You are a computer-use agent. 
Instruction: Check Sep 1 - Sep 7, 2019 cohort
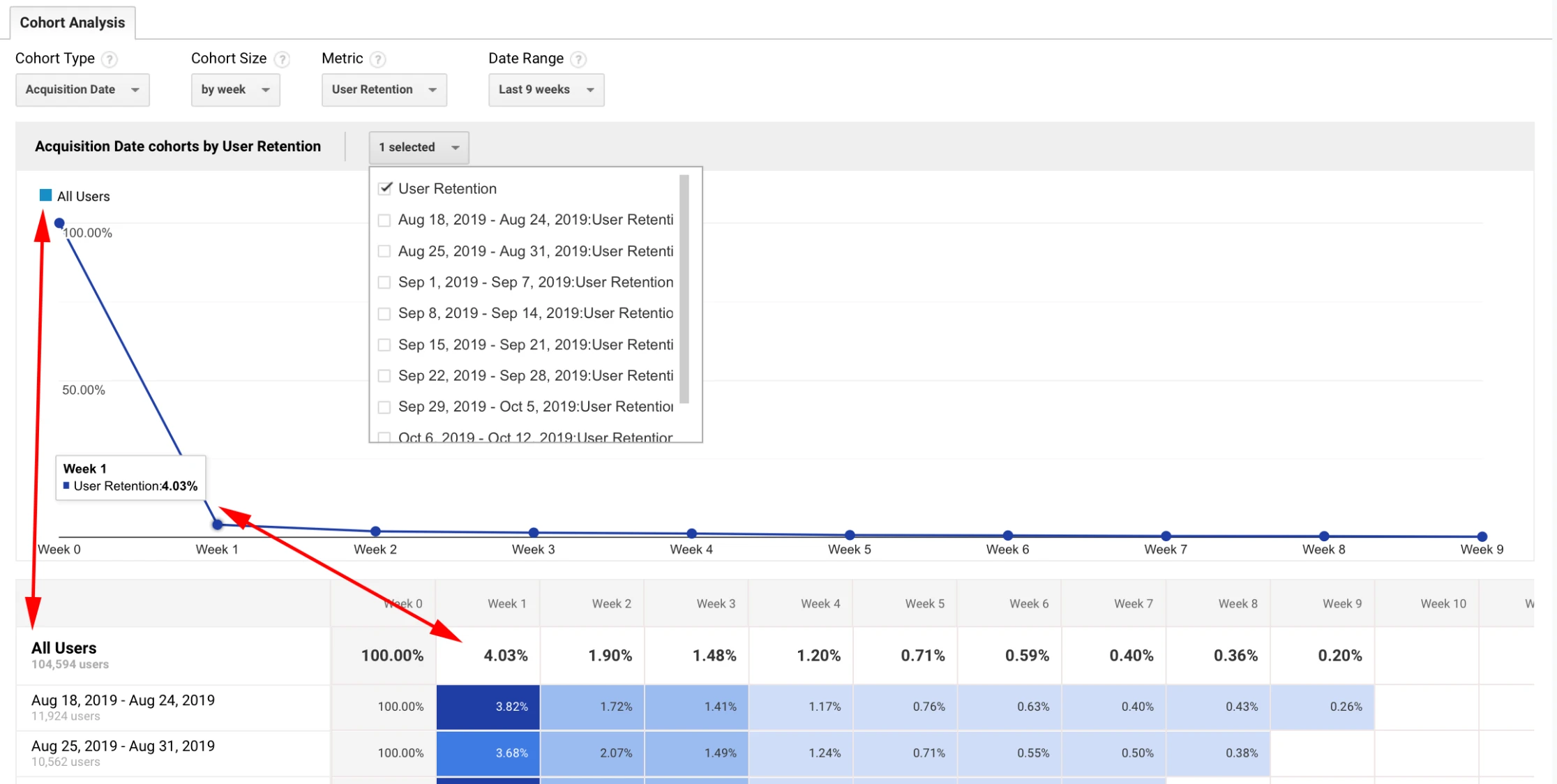coord(384,282)
